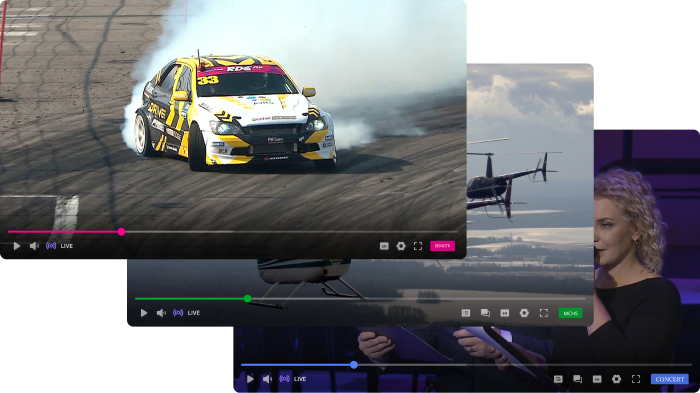Mute the helicopter player sound
Screen dimensions: 700x393
[x=161, y=313]
